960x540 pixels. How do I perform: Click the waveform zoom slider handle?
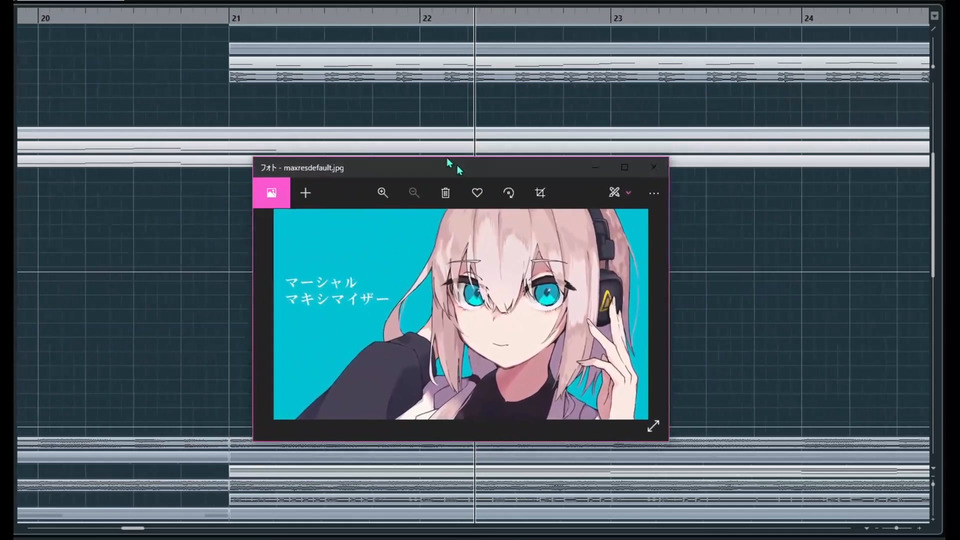(933, 66)
